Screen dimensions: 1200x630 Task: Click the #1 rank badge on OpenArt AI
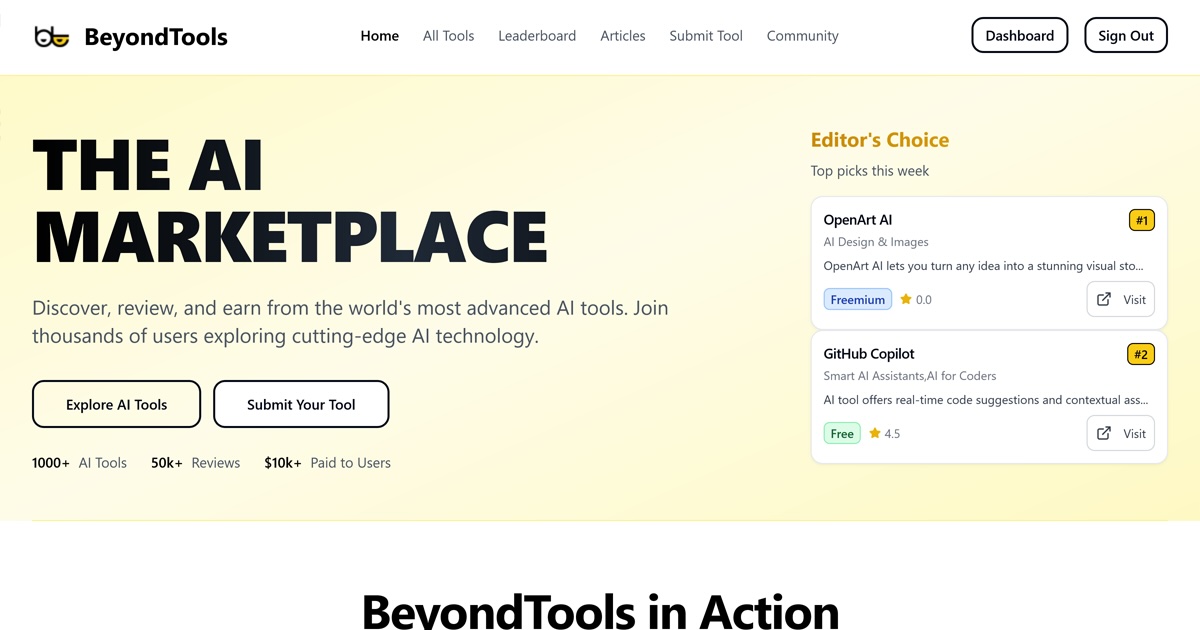tap(1141, 219)
